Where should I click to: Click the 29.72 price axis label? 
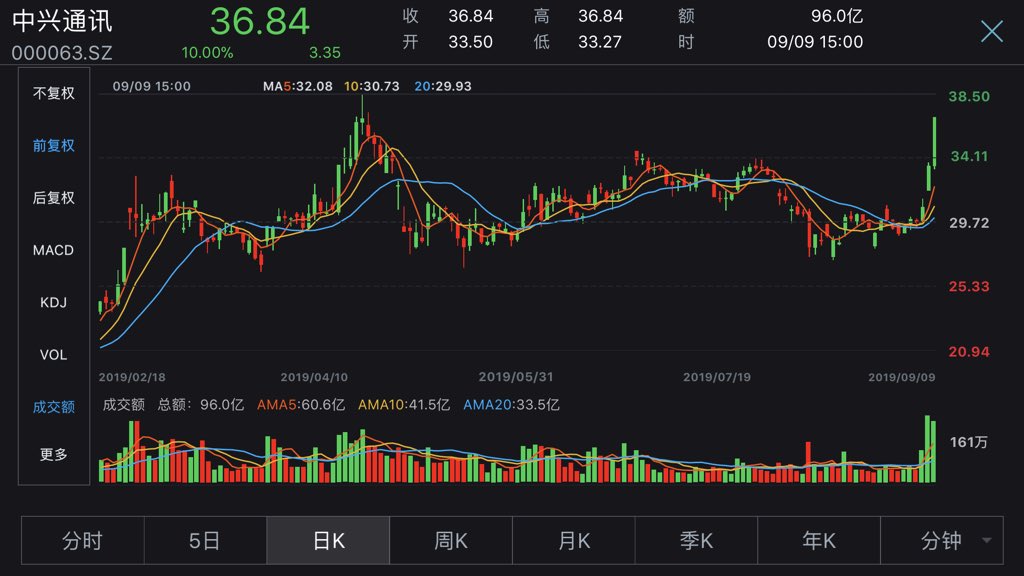(x=969, y=223)
